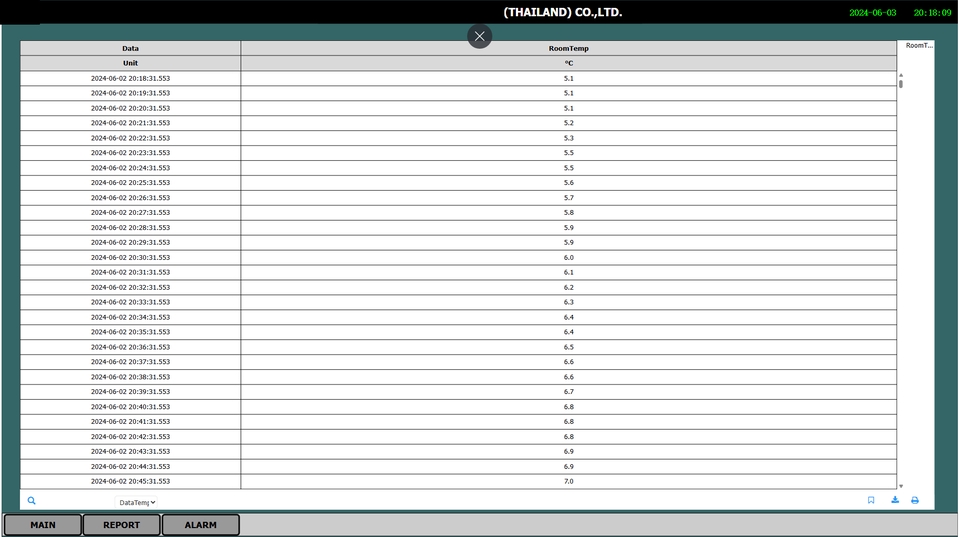The width and height of the screenshot is (960, 537).
Task: Select row 2024-06-02 20:42:31.553
Action: point(459,437)
